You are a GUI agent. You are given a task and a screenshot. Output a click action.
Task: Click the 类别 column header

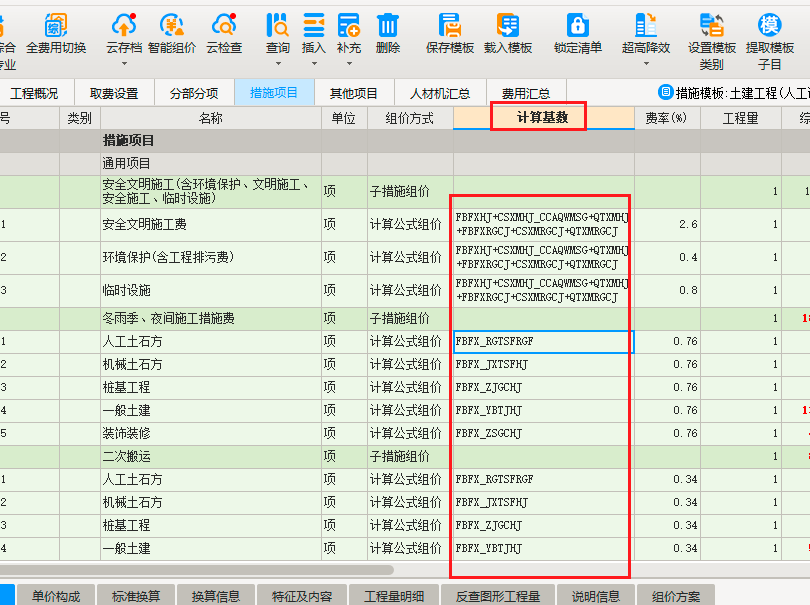[80, 118]
